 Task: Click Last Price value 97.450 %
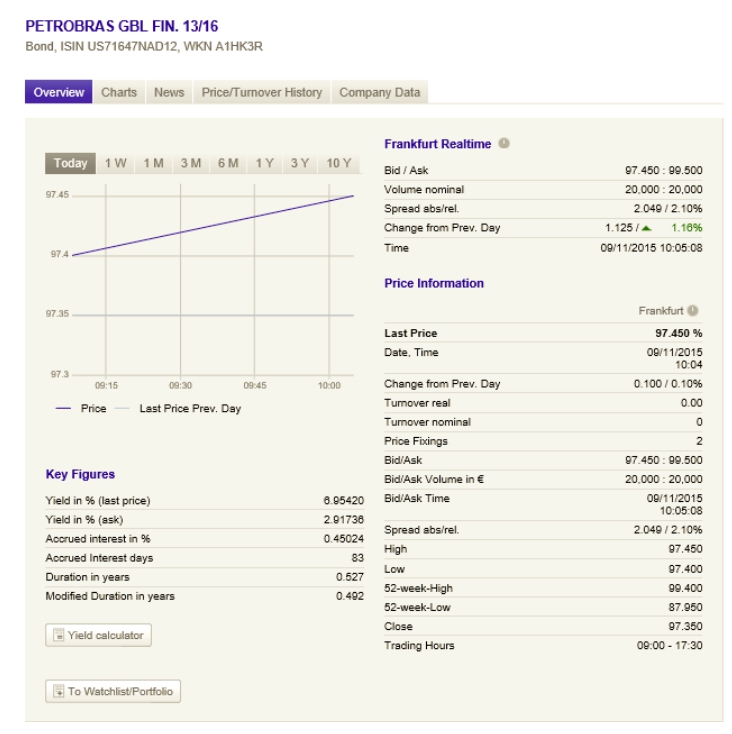coord(679,333)
